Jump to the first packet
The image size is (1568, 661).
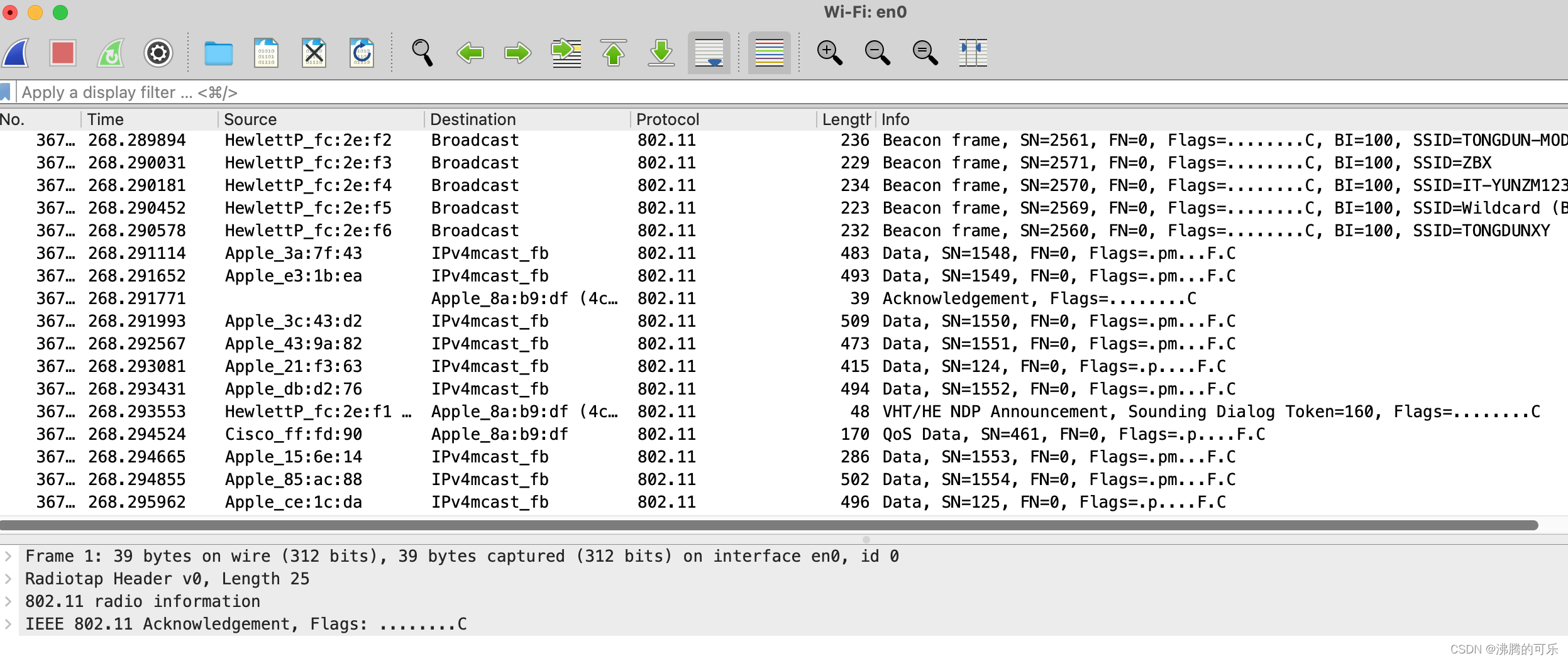pos(614,53)
